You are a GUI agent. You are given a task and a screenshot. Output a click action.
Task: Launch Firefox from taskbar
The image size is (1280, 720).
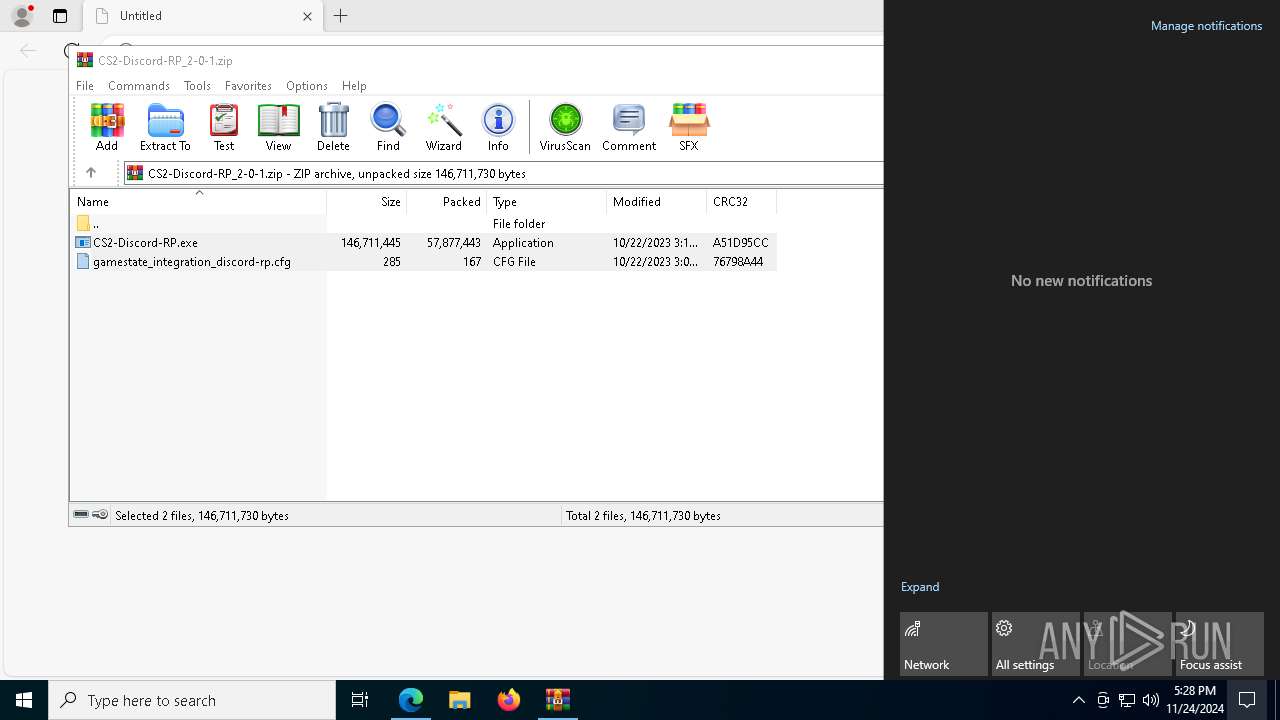[x=509, y=700]
